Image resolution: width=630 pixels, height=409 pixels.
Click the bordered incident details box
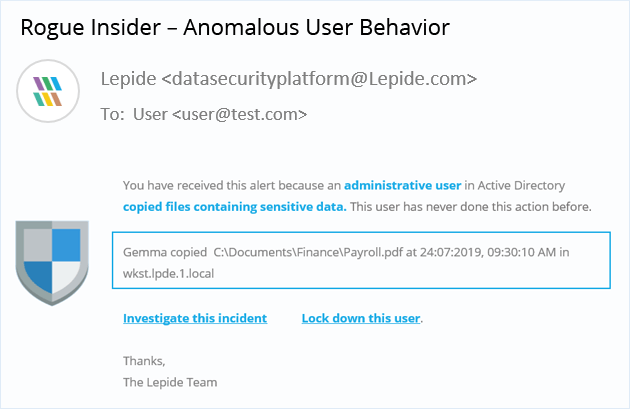pos(361,260)
